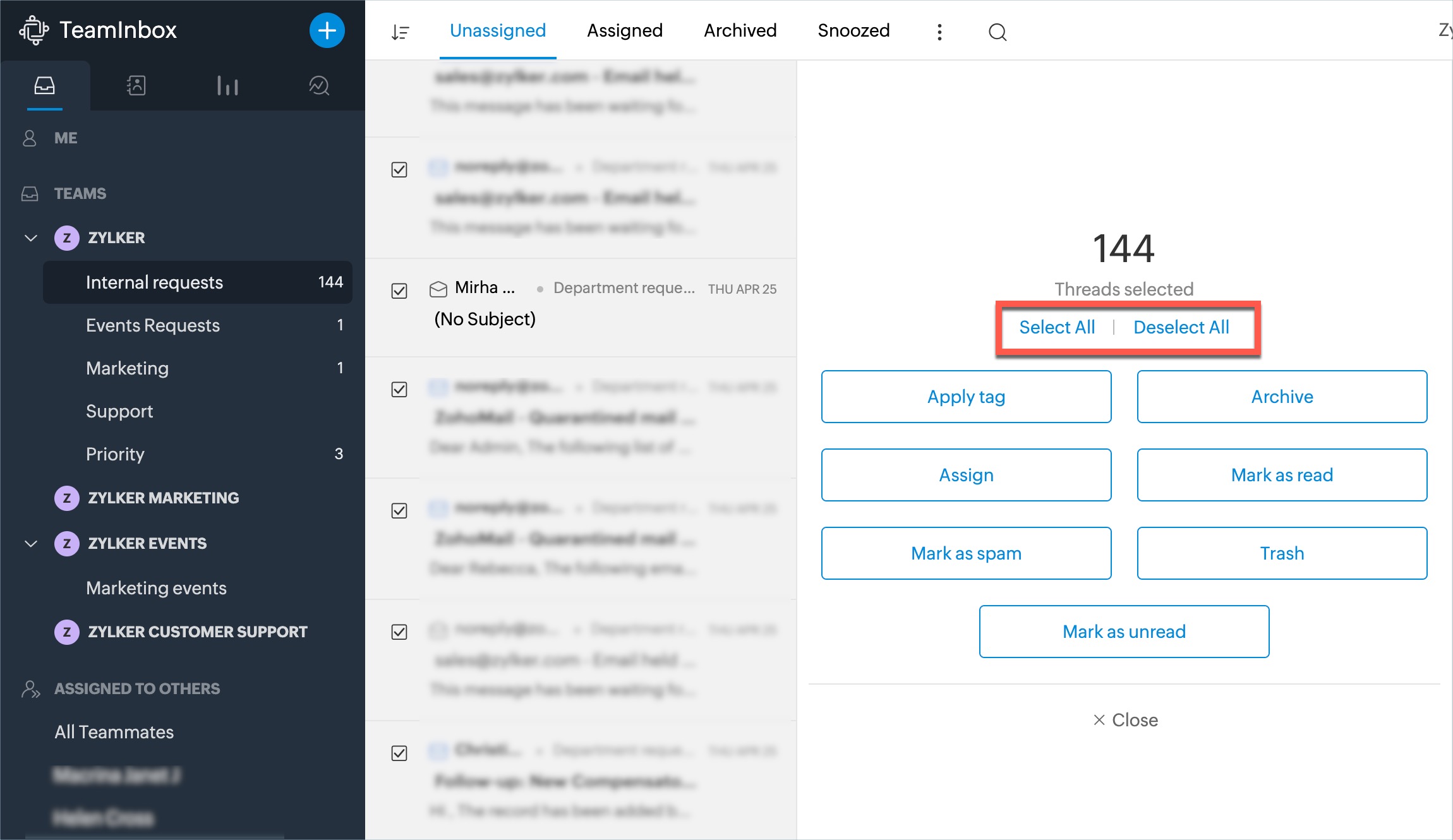Close the bulk actions panel
The width and height of the screenshot is (1453, 840).
click(1125, 720)
